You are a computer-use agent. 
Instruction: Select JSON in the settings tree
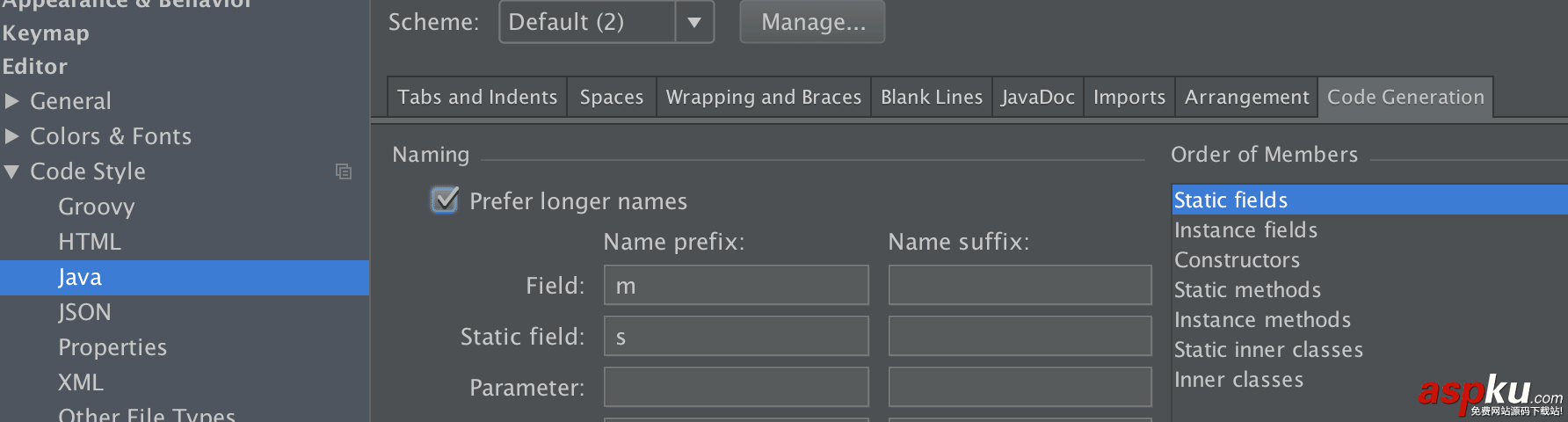pos(84,312)
